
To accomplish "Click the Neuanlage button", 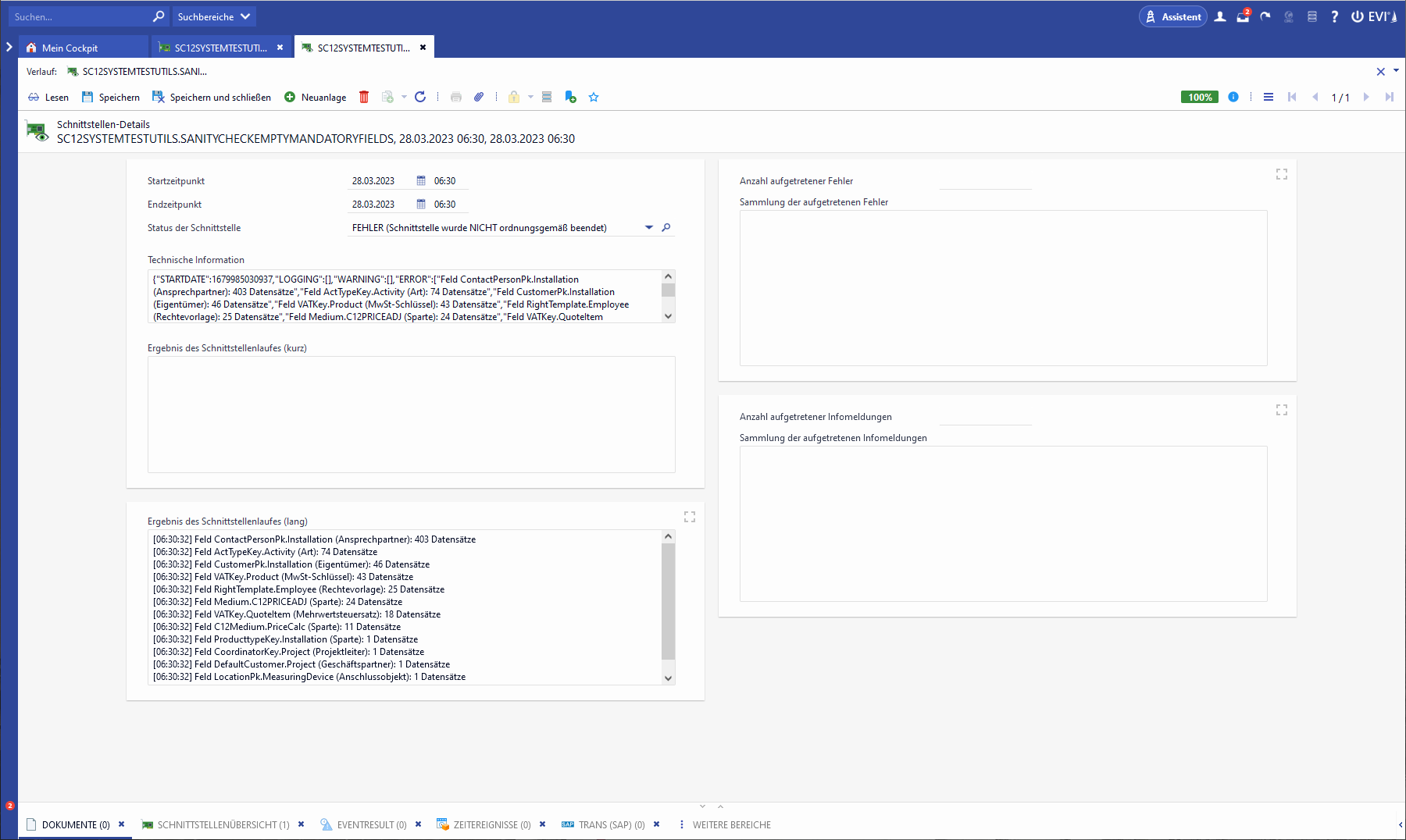I will click(x=316, y=97).
